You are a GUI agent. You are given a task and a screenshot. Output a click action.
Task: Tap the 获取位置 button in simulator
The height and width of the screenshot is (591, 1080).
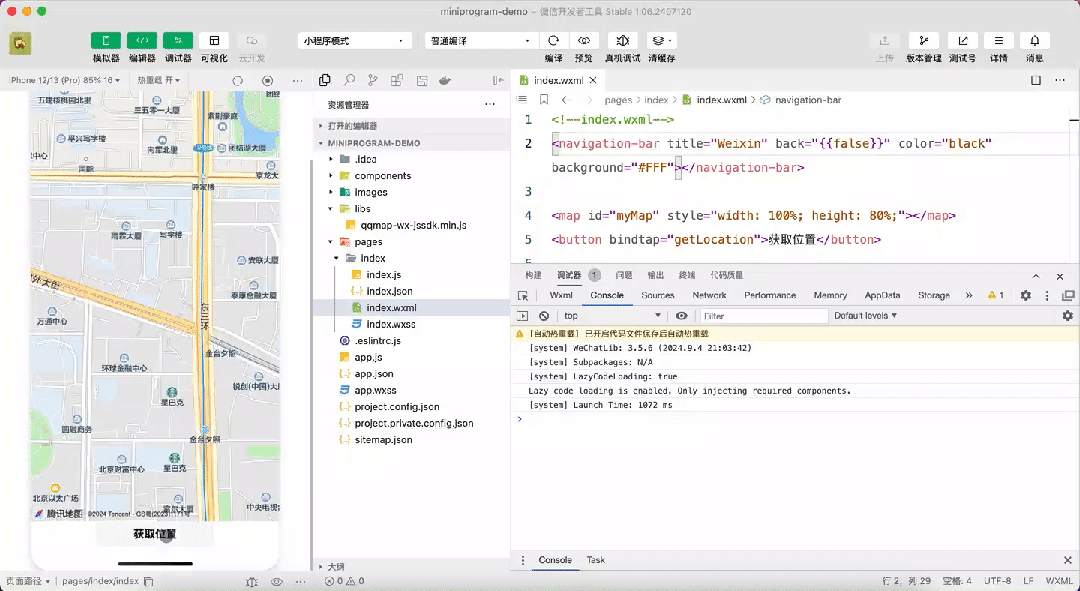pos(155,534)
